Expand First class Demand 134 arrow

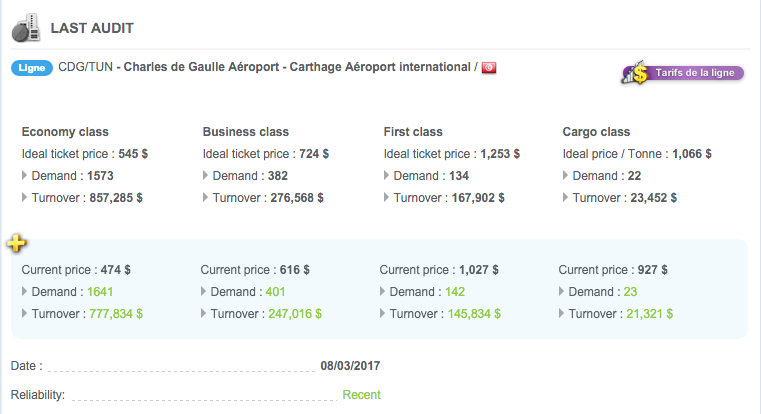pos(386,175)
